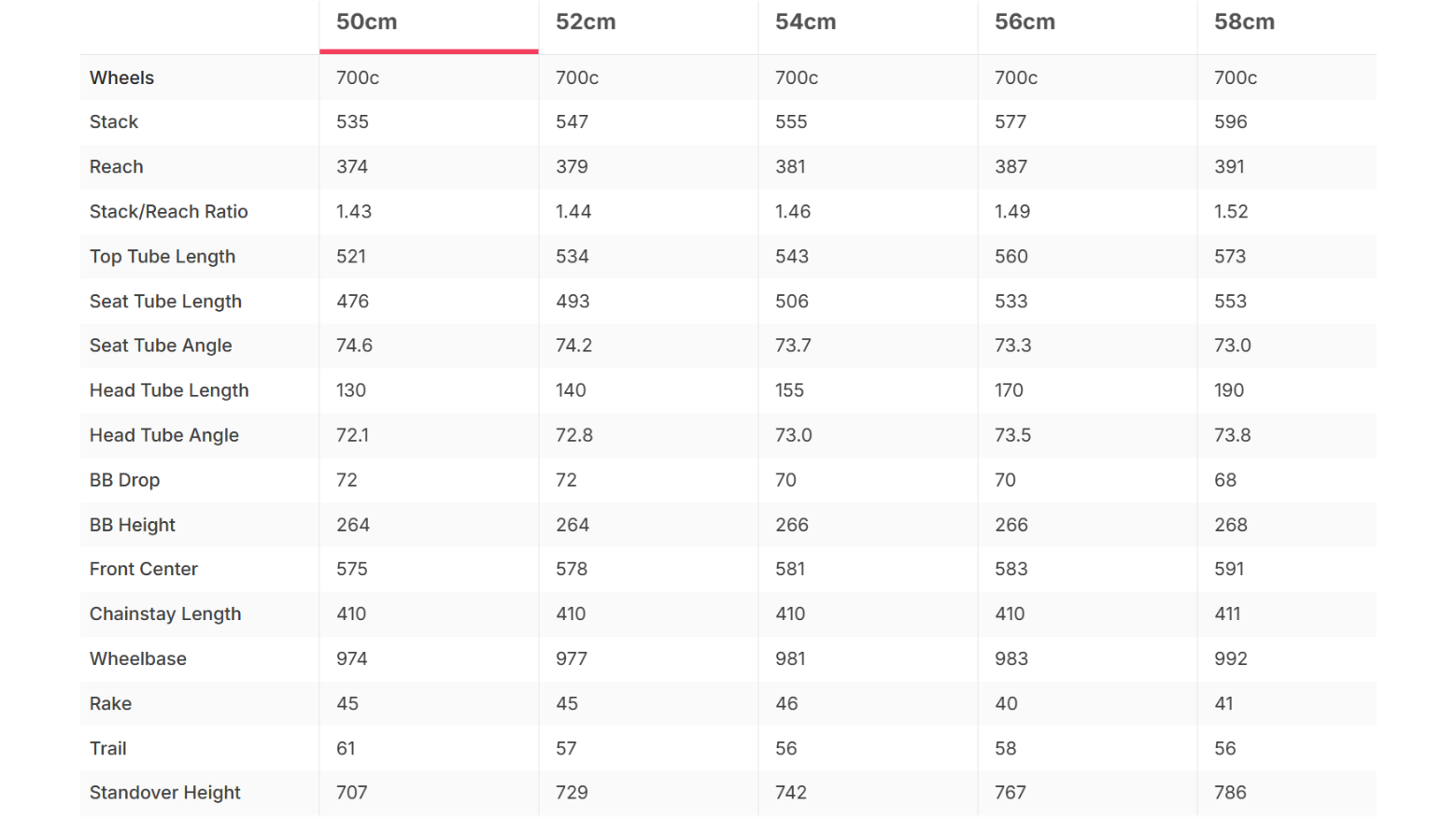
Task: Select the 56cm Rake value 40
Action: [x=1006, y=704]
